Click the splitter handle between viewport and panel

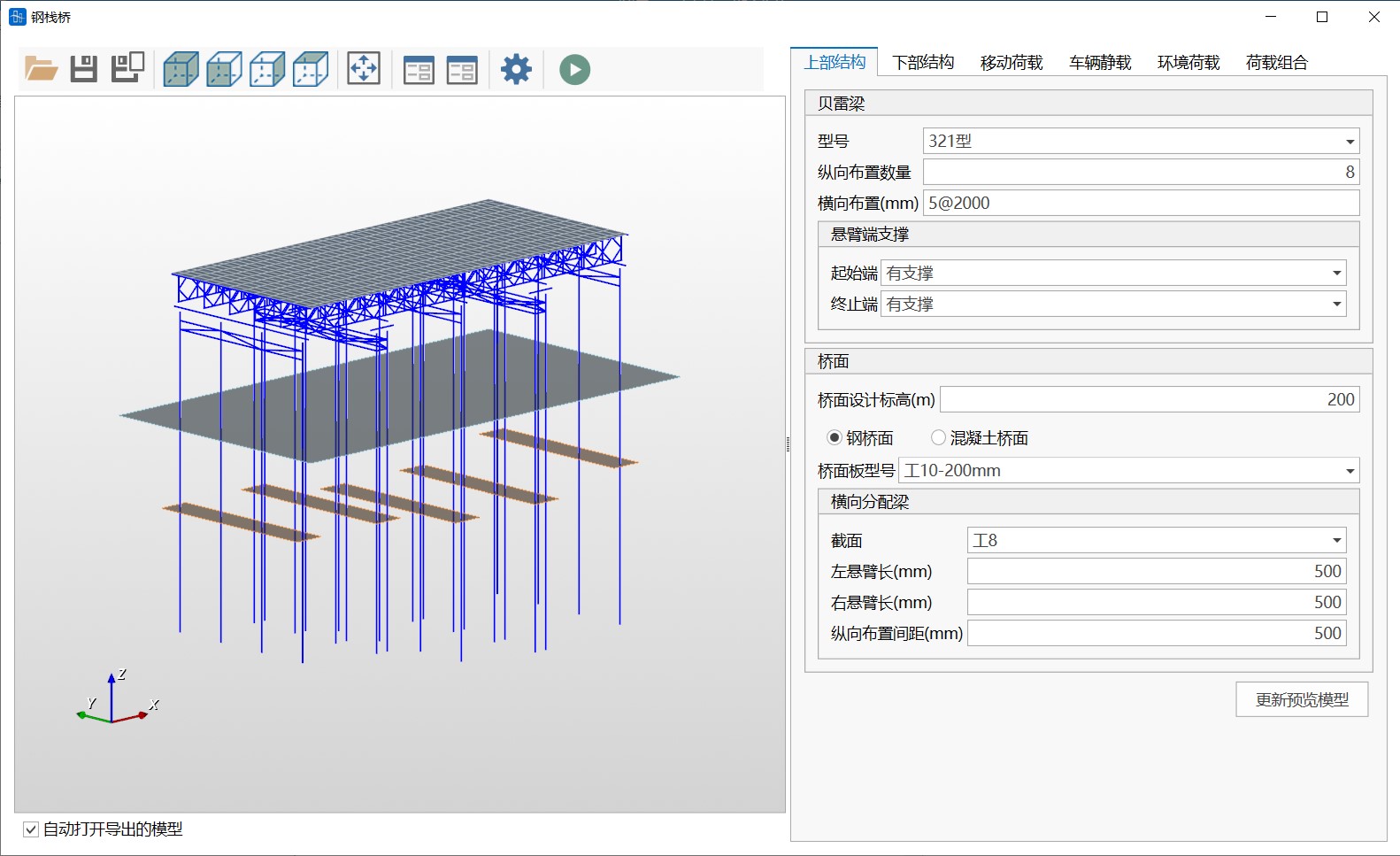pyautogui.click(x=788, y=444)
